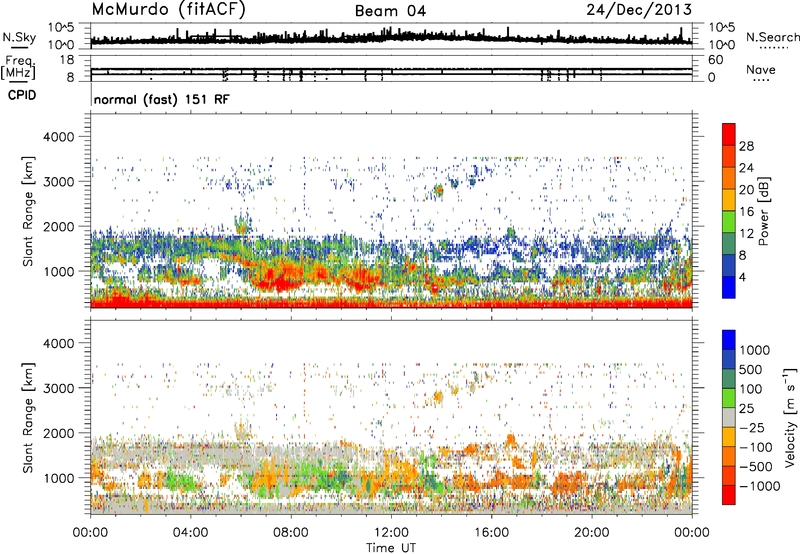Click the 'Nave' legend label

click(x=761, y=70)
